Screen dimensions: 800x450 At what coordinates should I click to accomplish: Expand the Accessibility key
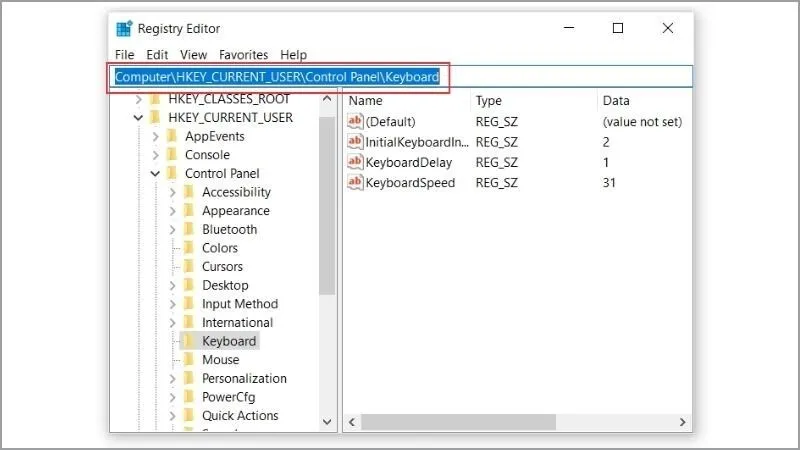point(172,192)
